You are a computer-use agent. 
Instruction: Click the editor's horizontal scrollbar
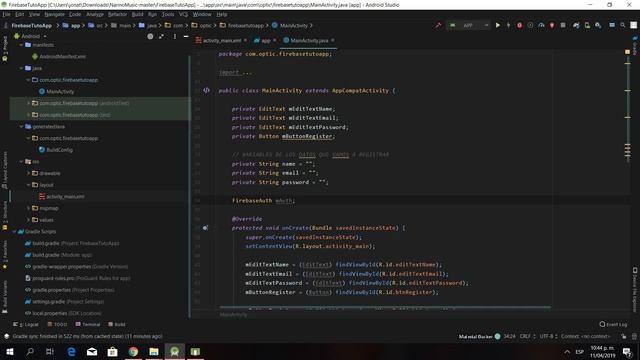pos(385,307)
